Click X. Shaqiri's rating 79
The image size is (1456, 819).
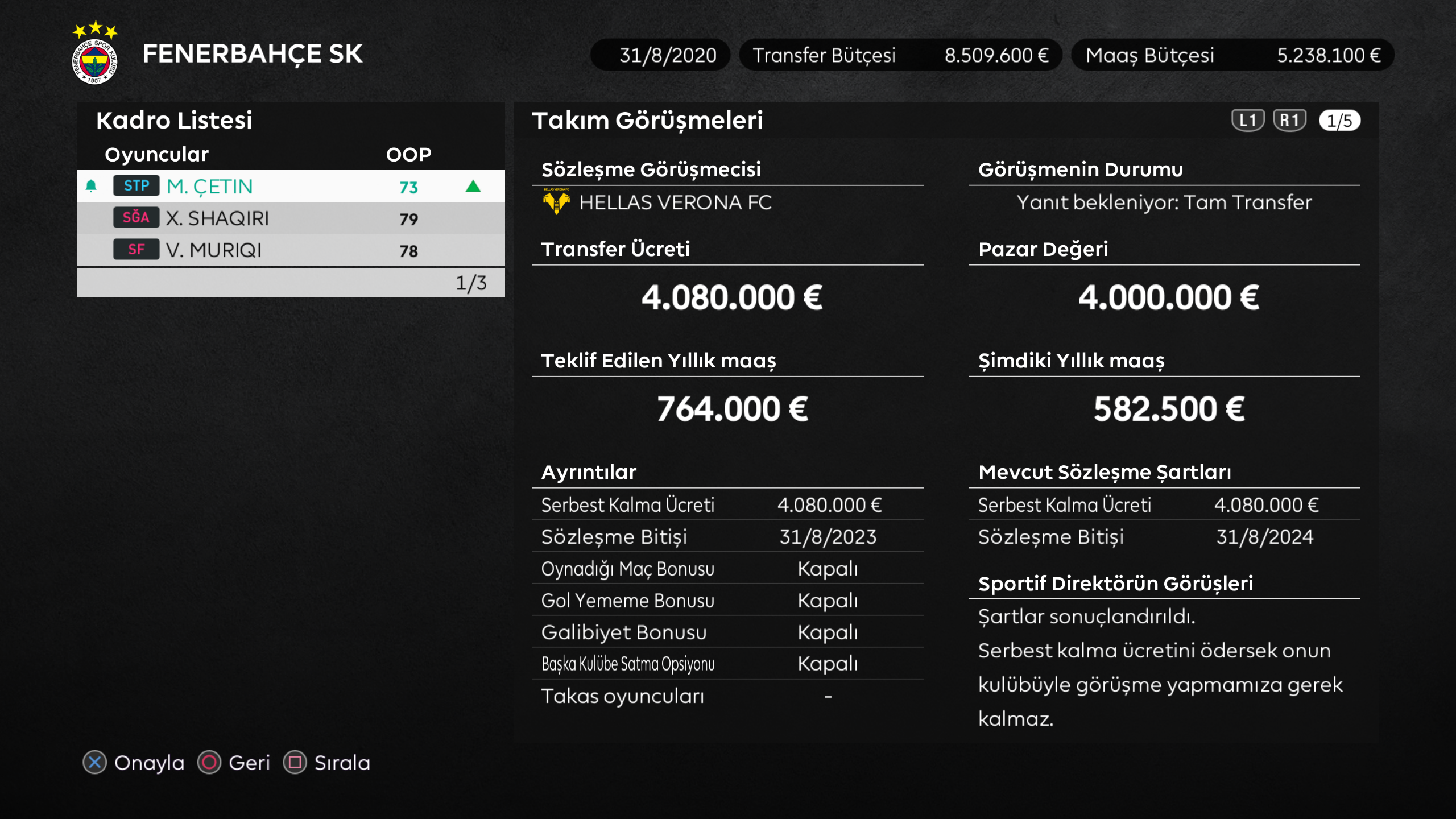(x=409, y=219)
